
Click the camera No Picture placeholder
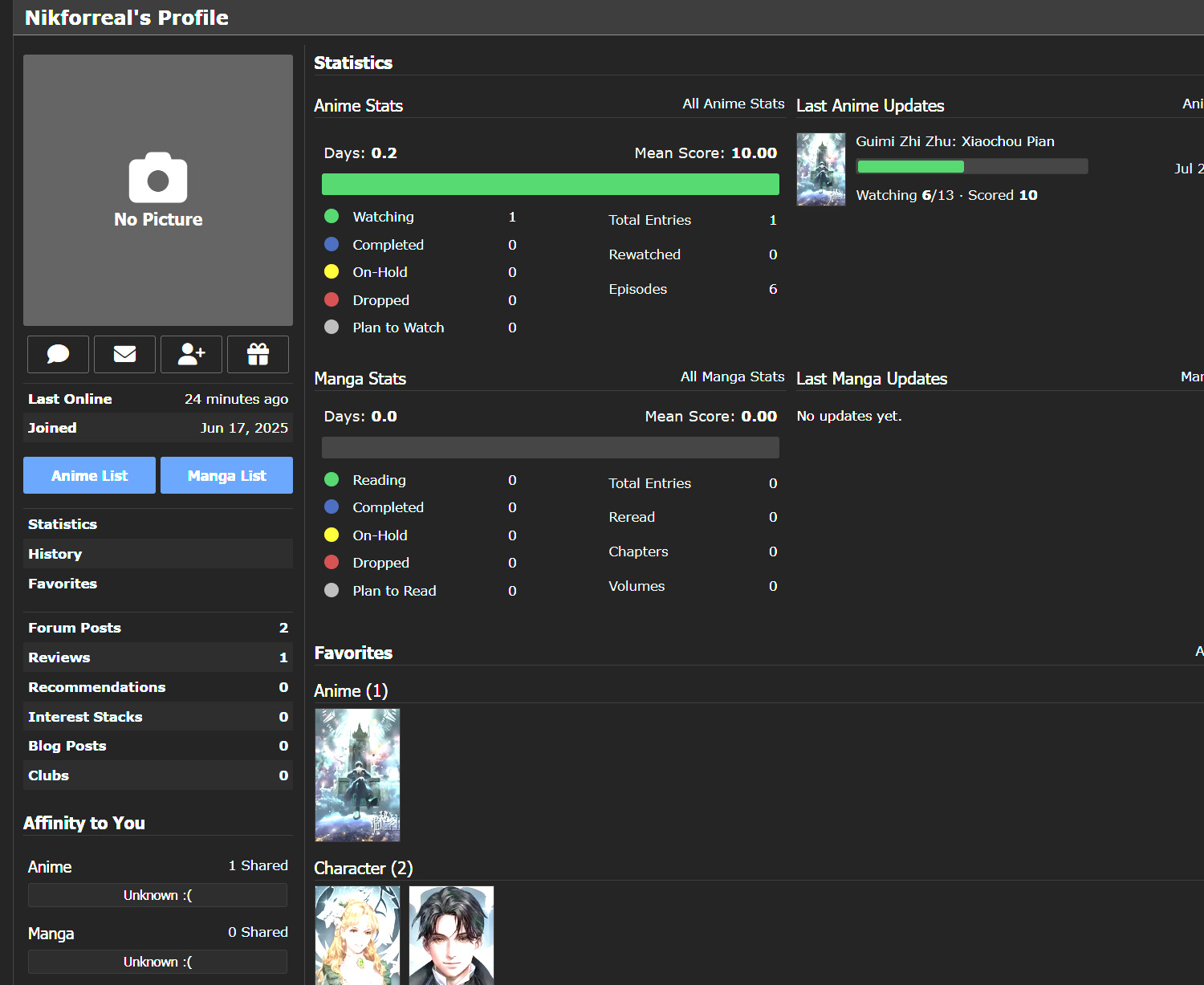[x=158, y=190]
